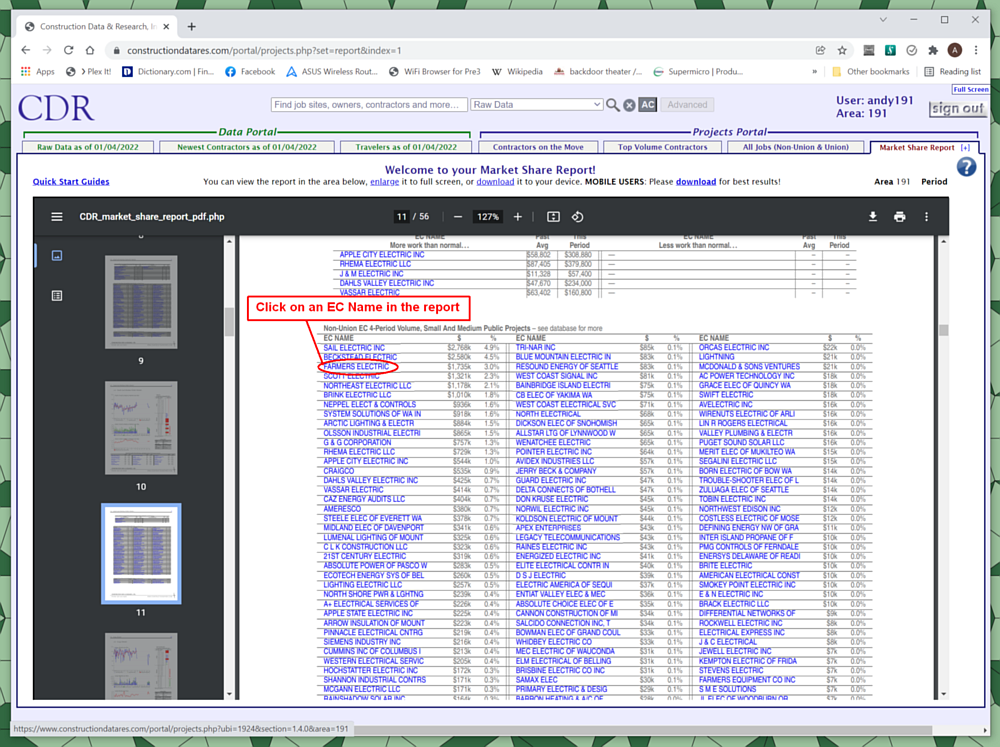Screen dimensions: 1000x747
Task: Open tab search chevron in title bar
Action: click(x=883, y=20)
